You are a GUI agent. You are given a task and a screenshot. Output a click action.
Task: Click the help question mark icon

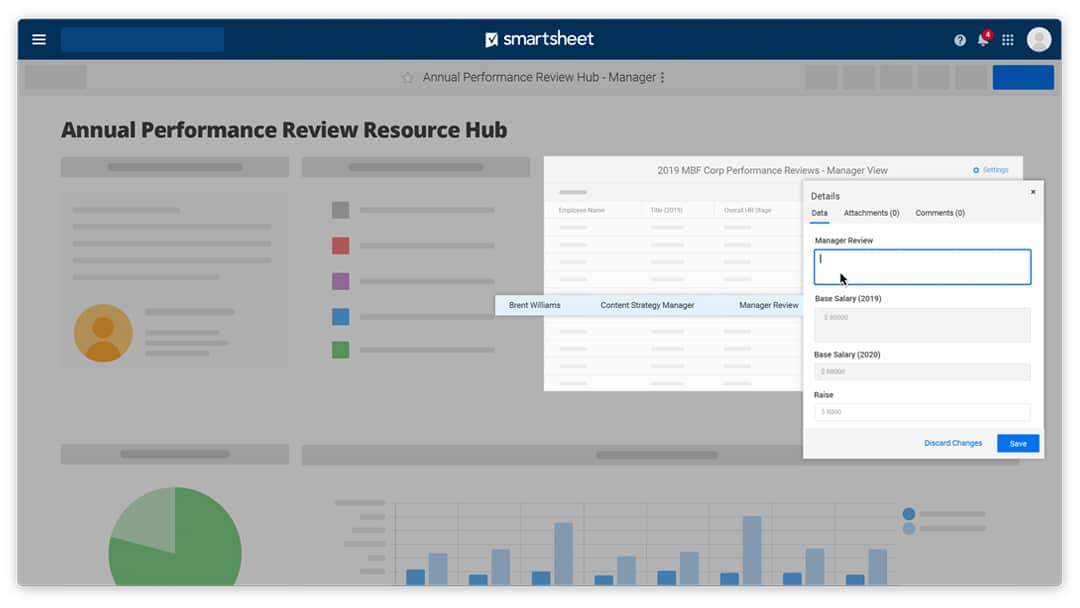pyautogui.click(x=960, y=40)
